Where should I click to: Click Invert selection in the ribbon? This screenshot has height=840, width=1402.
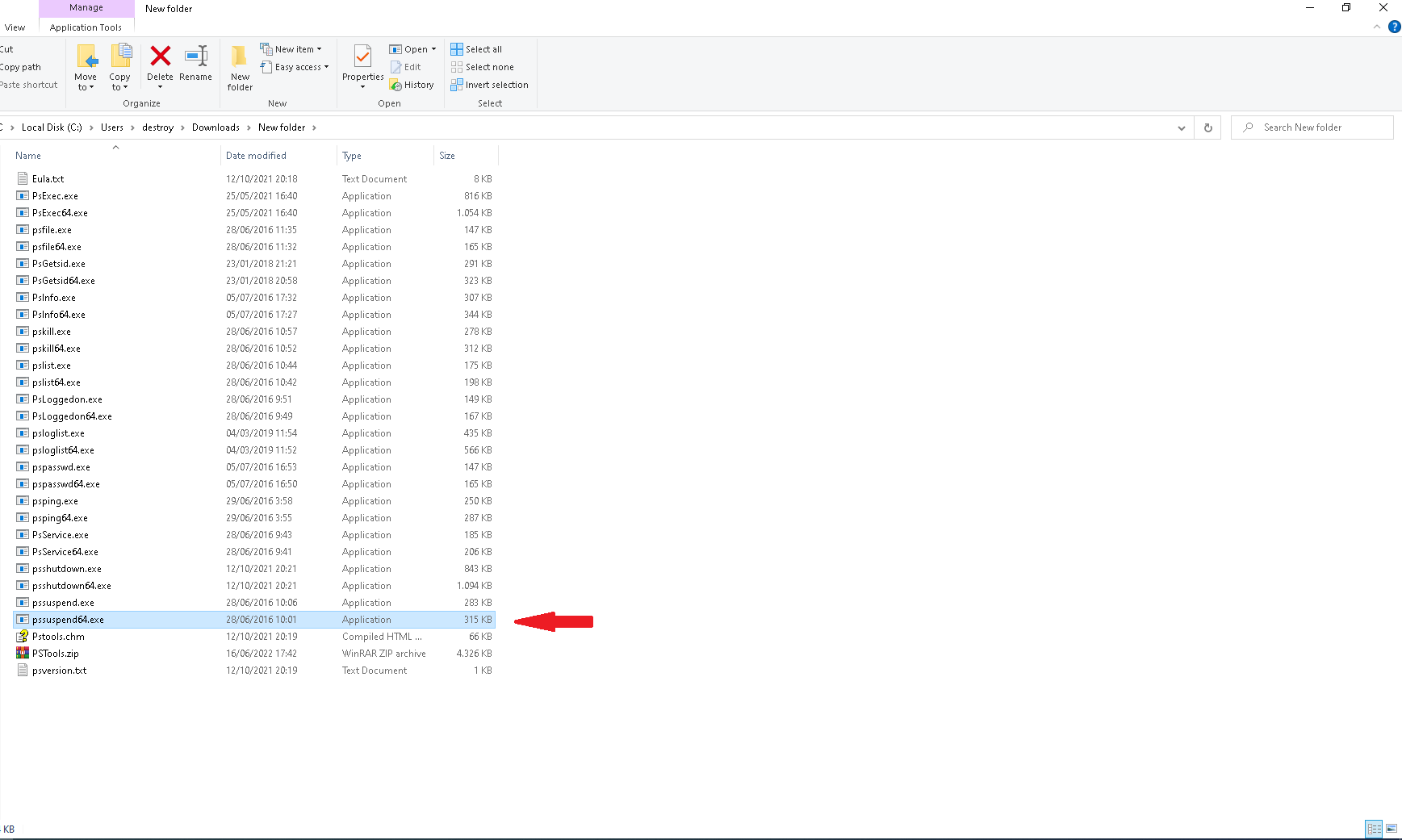[489, 85]
